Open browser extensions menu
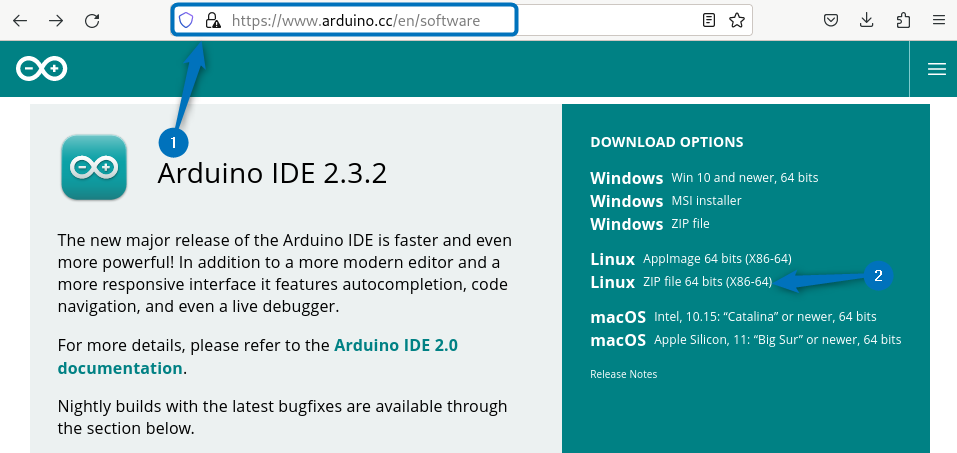Image resolution: width=957 pixels, height=453 pixels. tap(903, 21)
